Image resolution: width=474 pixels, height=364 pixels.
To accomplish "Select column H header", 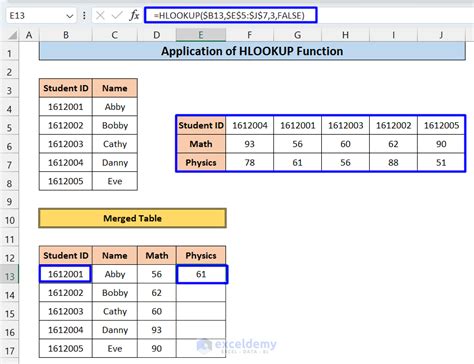I will pos(345,35).
